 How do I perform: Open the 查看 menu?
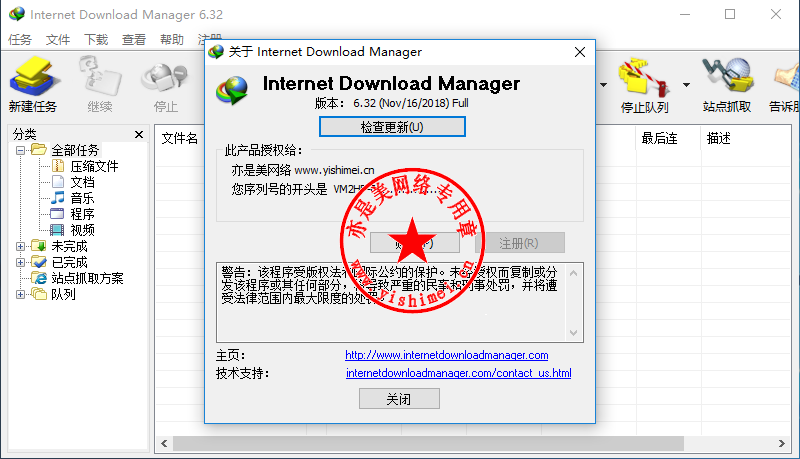tap(134, 39)
